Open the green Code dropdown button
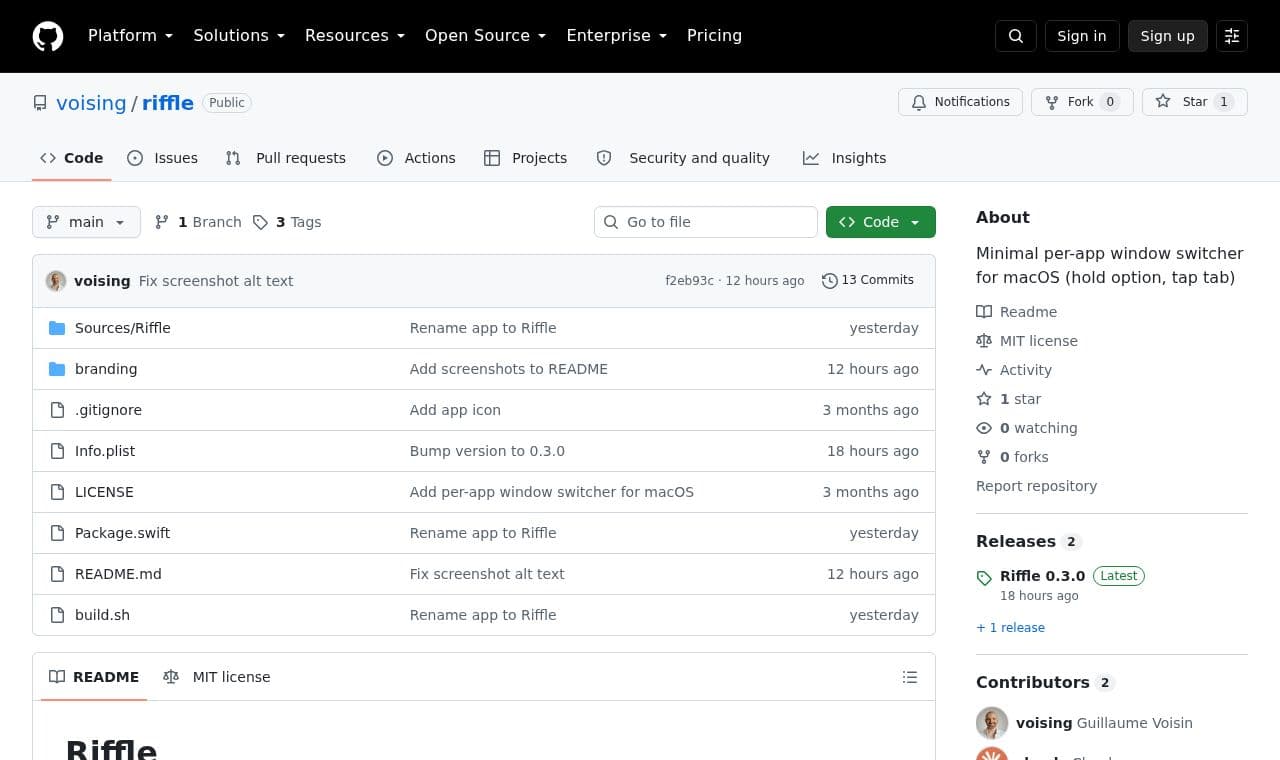This screenshot has width=1280, height=760. (x=881, y=222)
